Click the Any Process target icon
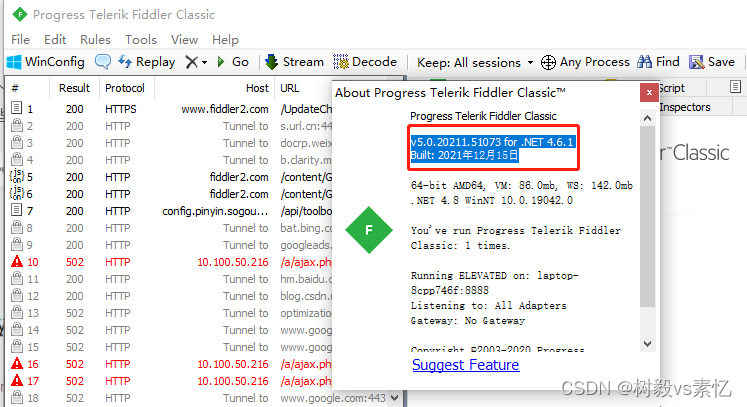747x407 pixels. click(548, 62)
